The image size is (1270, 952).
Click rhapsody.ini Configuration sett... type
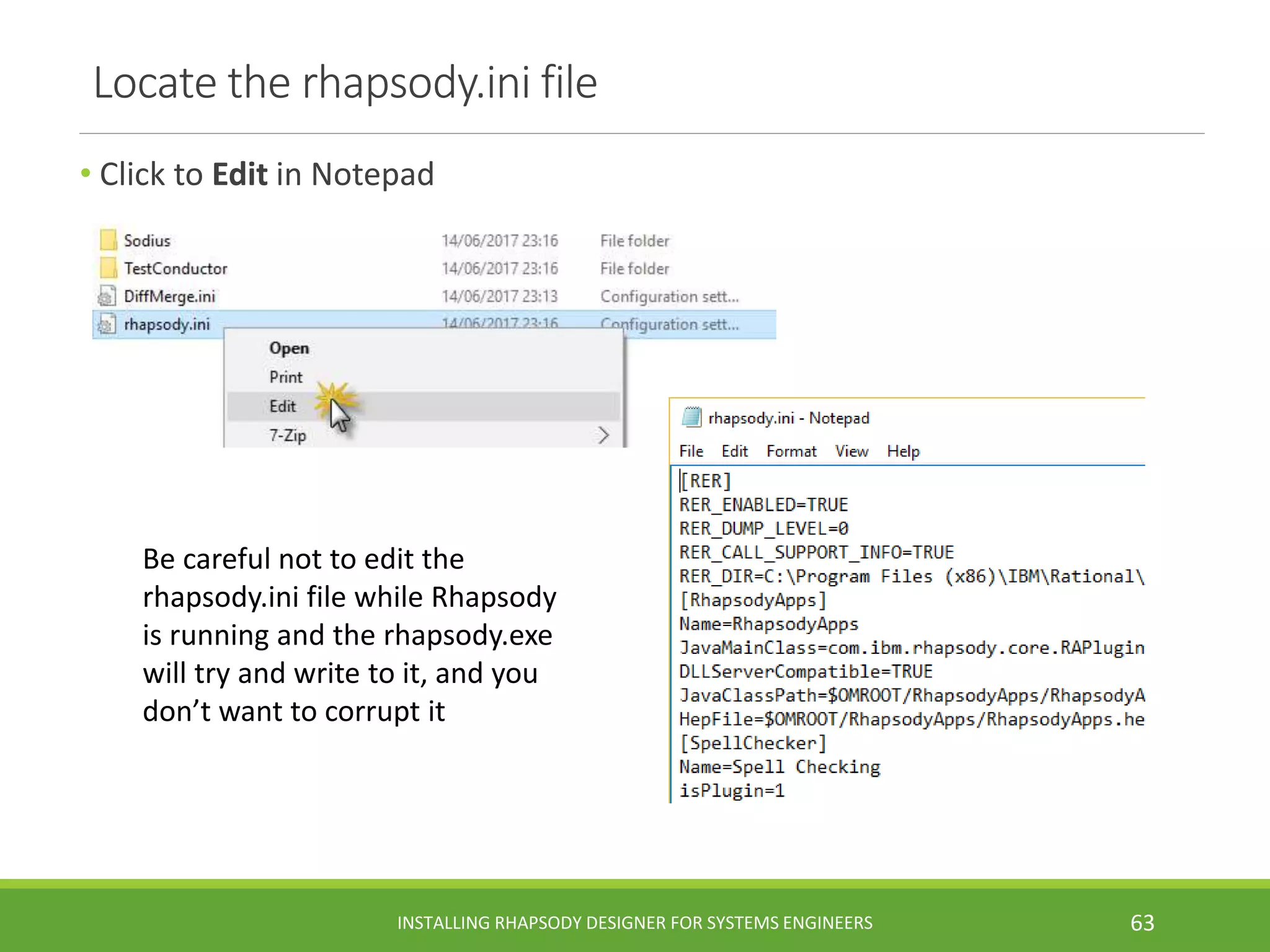click(x=670, y=324)
